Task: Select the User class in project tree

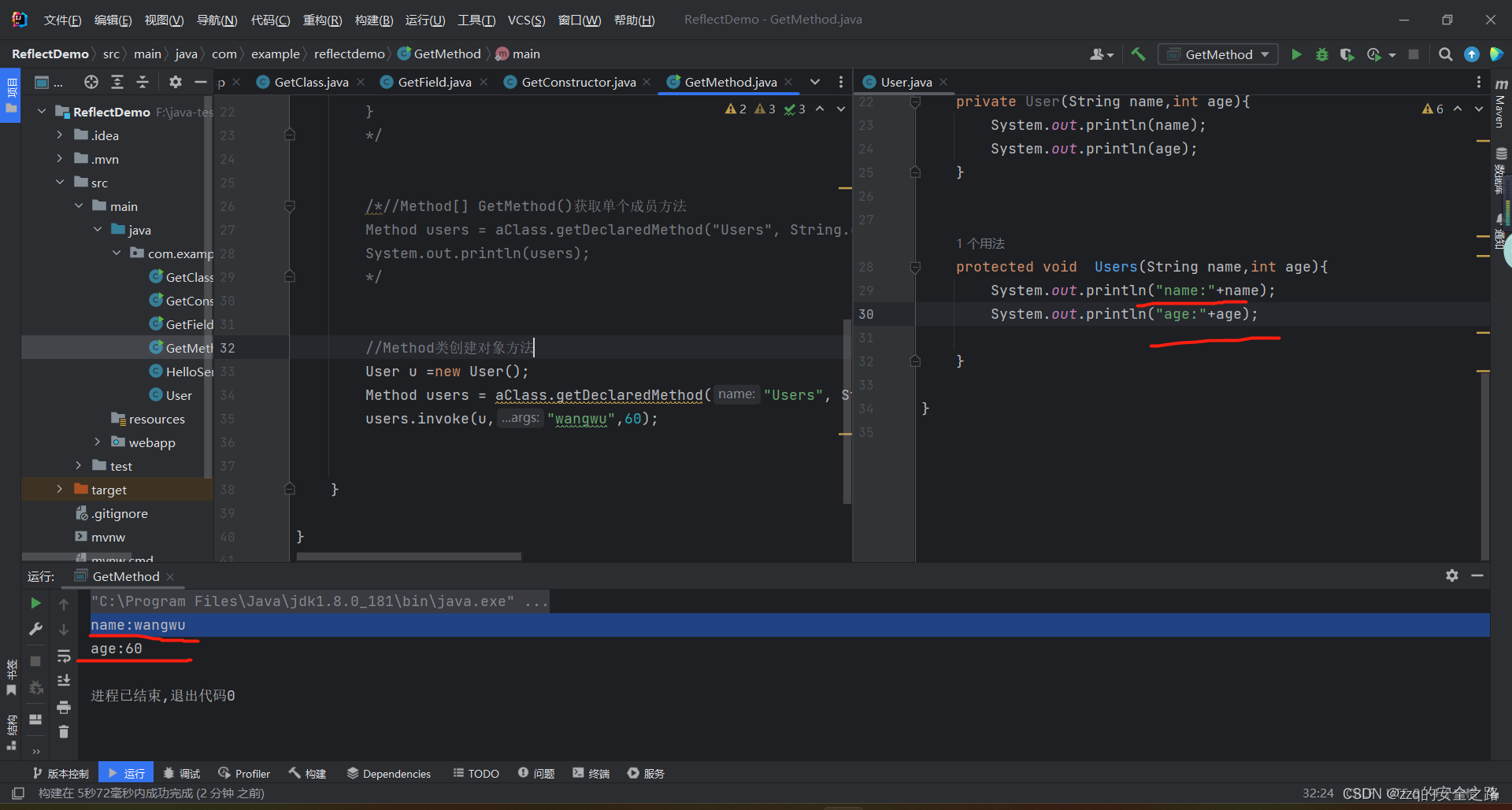Action: [x=179, y=395]
